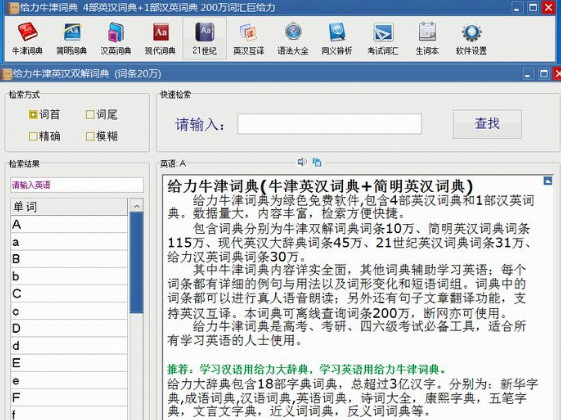
Task: Open the 考试词汇 icon
Action: (382, 38)
